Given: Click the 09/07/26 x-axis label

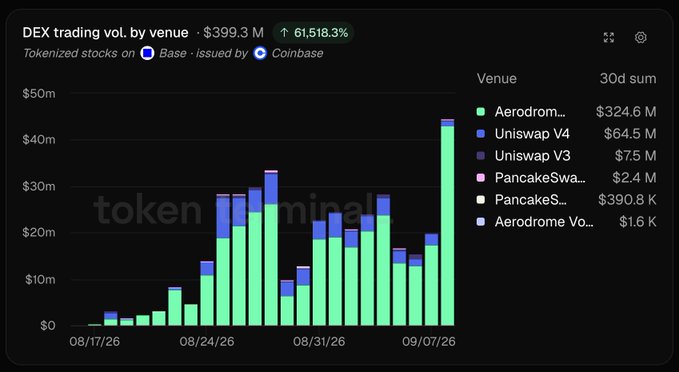Looking at the screenshot, I should [429, 342].
